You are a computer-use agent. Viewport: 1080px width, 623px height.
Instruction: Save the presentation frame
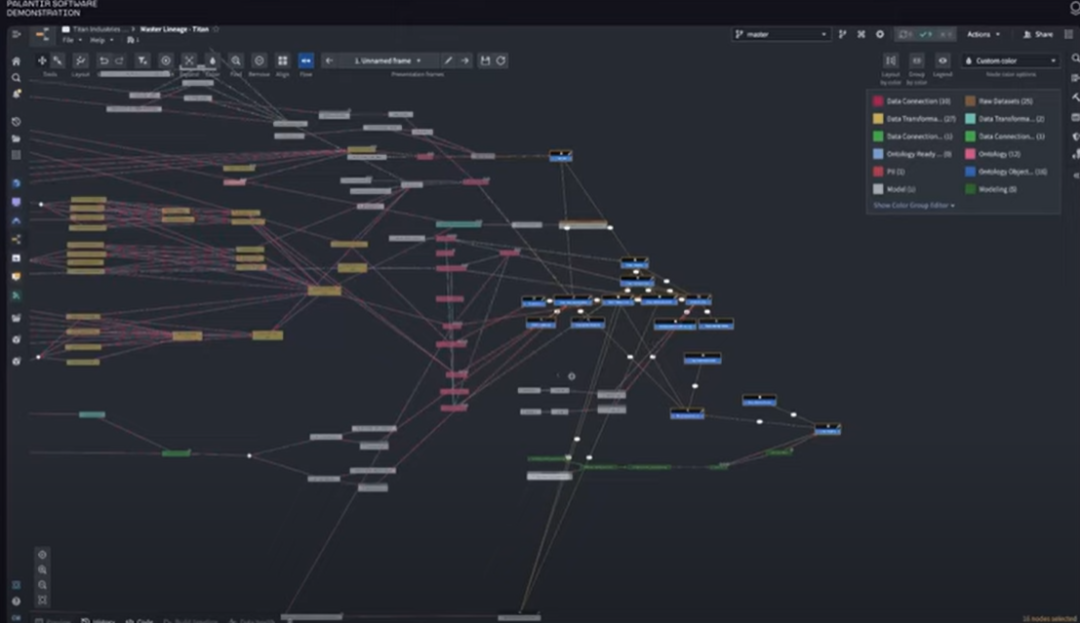[x=485, y=61]
